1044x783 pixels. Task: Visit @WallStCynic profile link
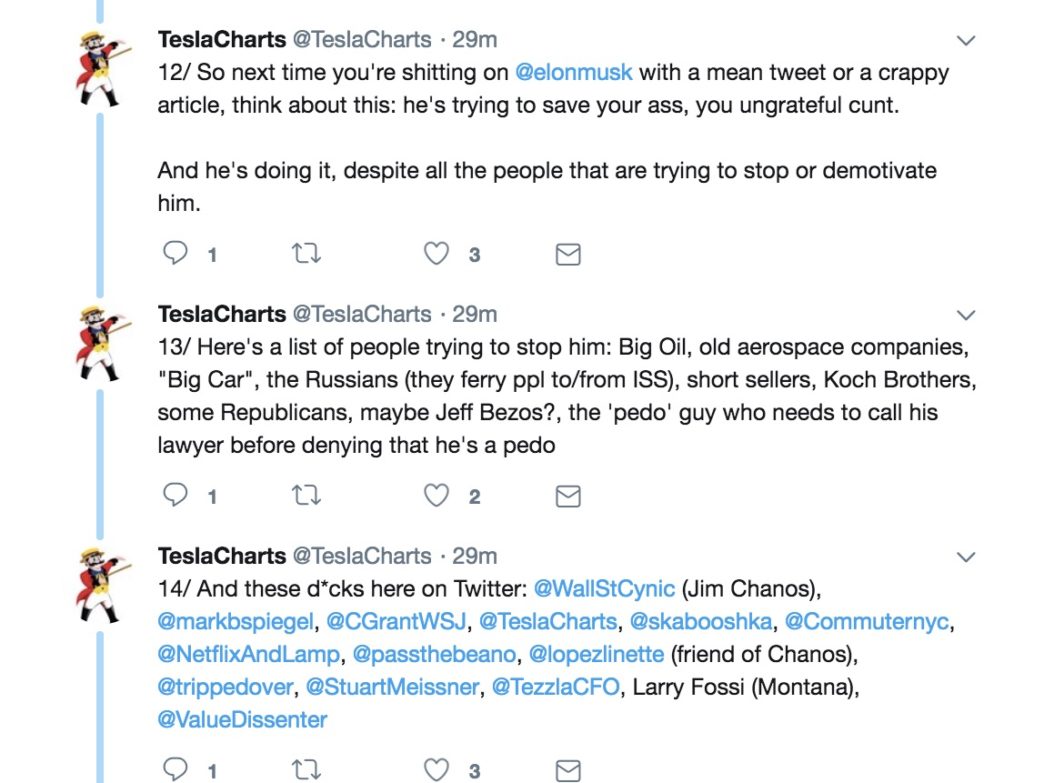pyautogui.click(x=605, y=589)
